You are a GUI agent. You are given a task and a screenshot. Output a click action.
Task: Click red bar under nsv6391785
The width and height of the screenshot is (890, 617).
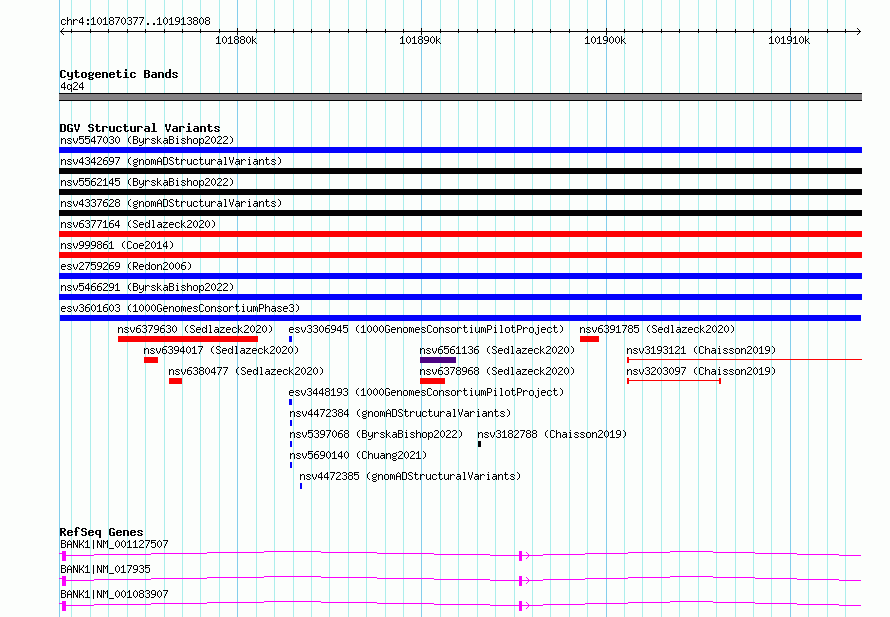point(590,339)
